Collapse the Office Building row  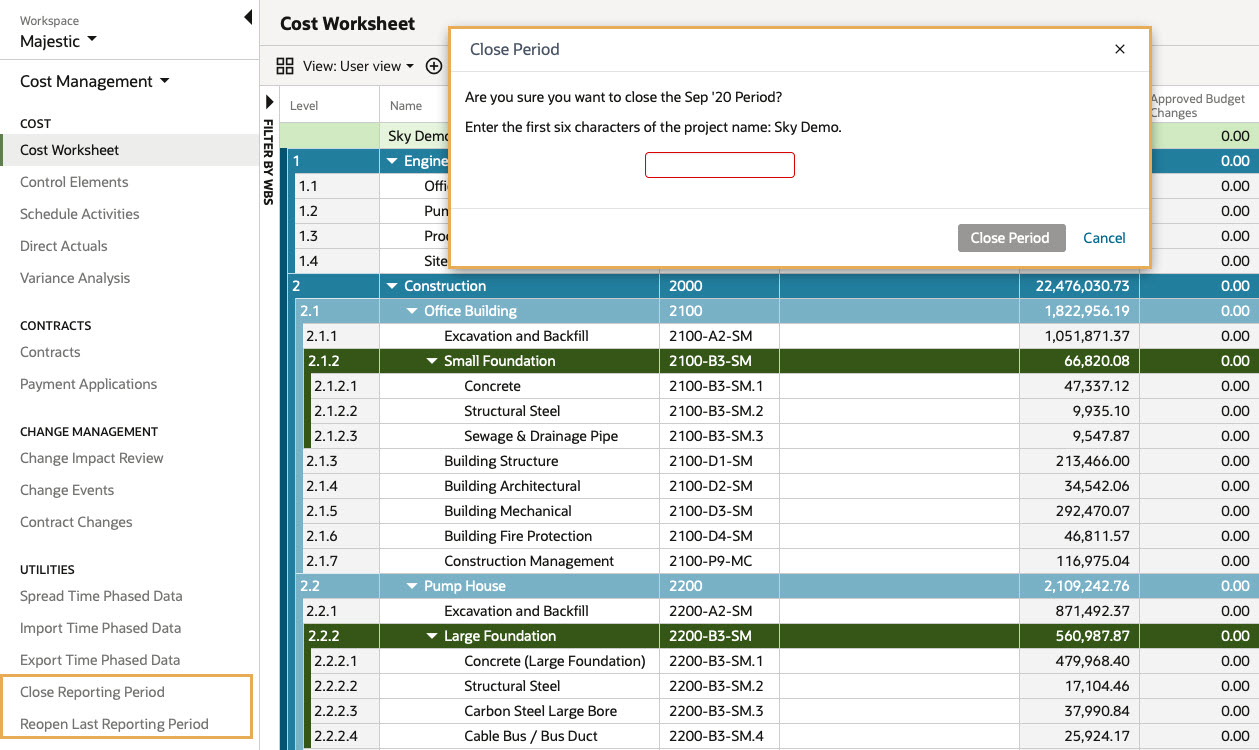412,311
